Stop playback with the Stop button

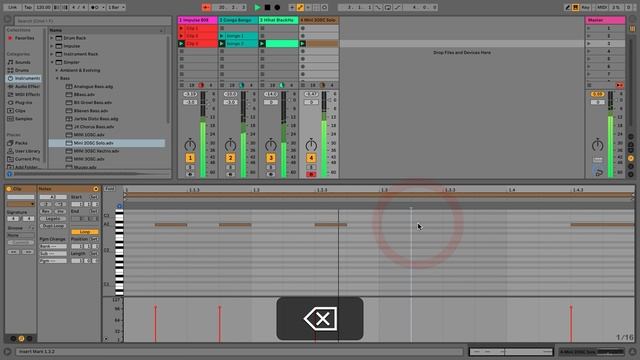267,7
